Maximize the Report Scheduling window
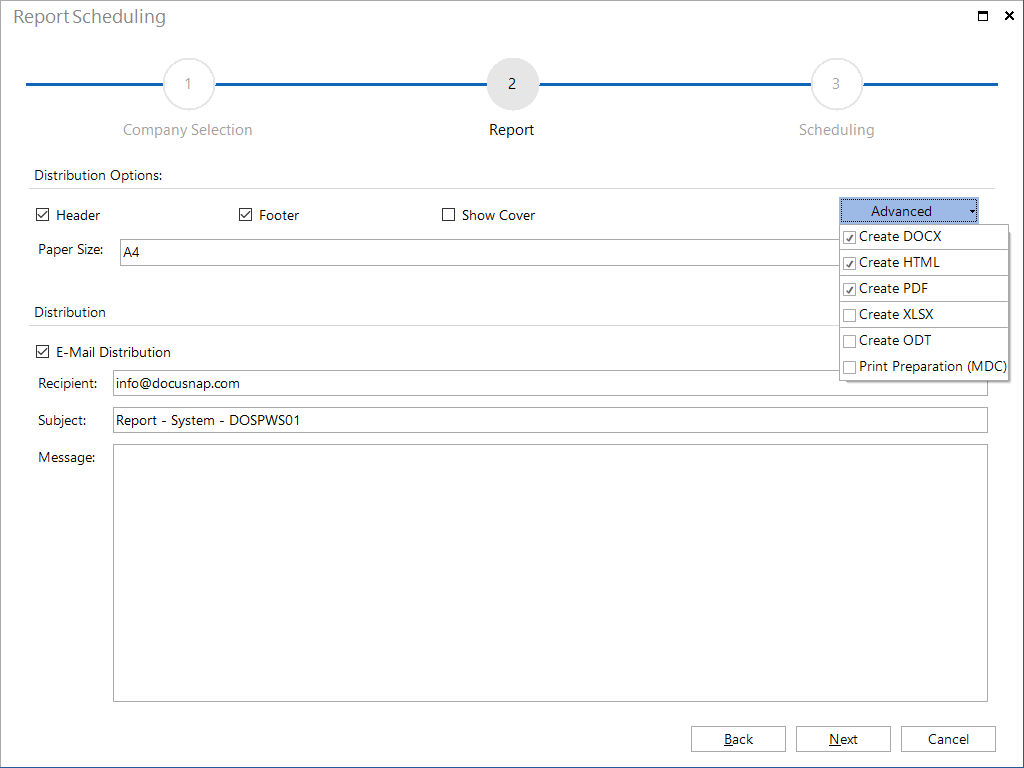Screen dimensions: 1024x768 [983, 16]
